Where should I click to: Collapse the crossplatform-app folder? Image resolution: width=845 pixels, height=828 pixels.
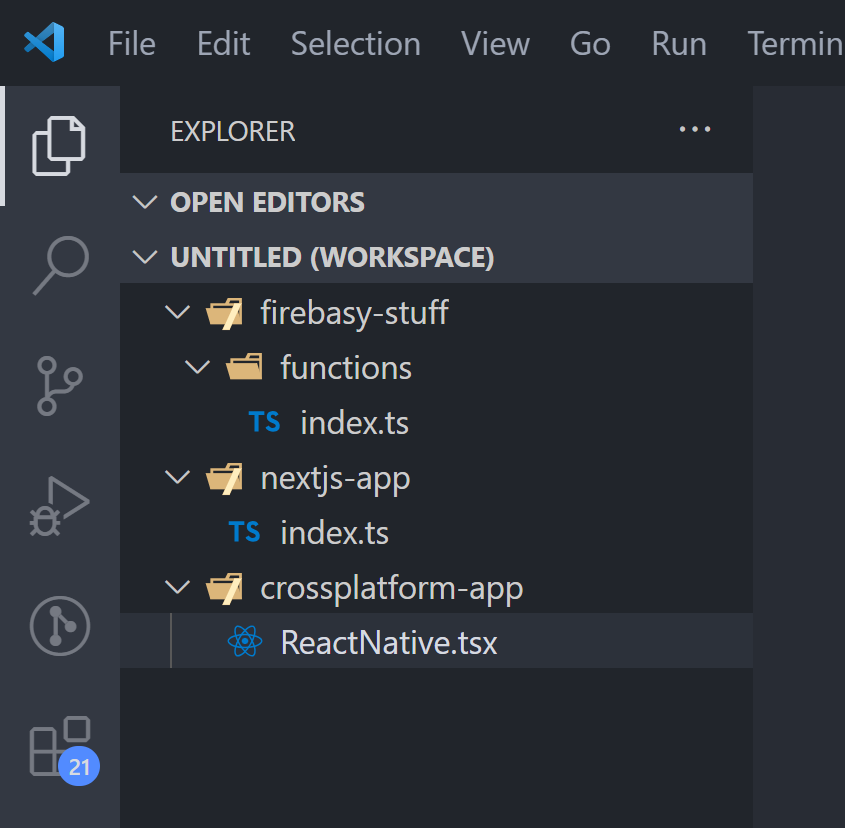[x=391, y=588]
